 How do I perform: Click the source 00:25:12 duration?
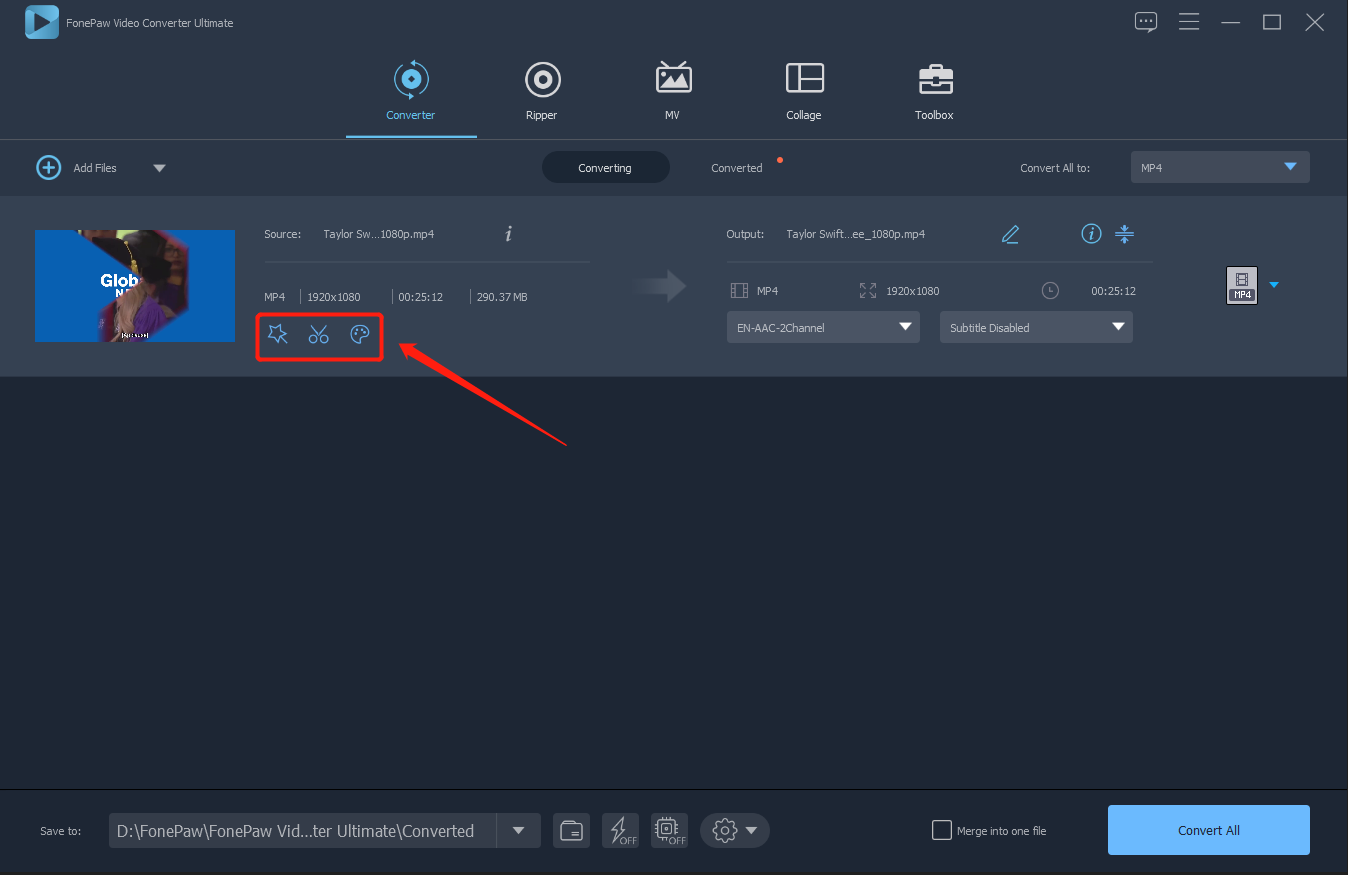click(x=421, y=297)
